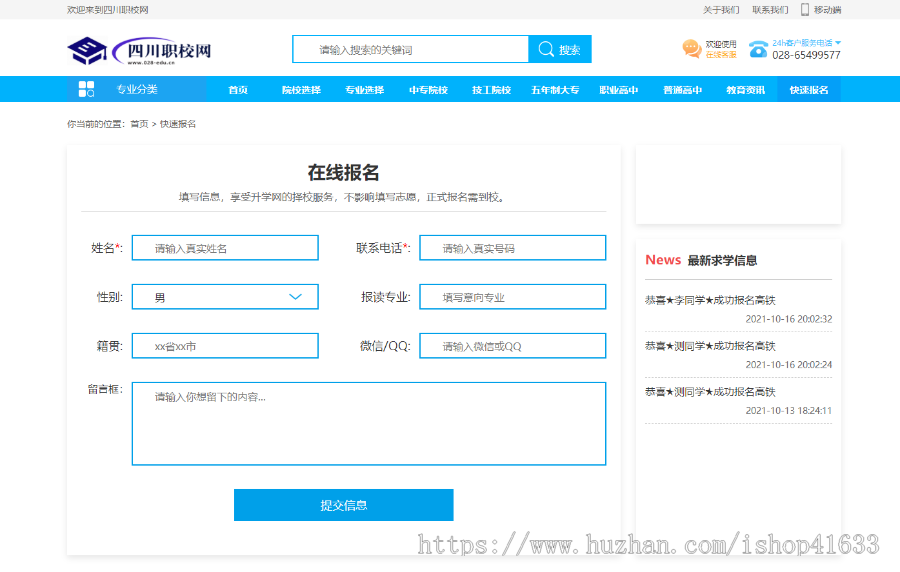
Task: Select the 普通高中 nav item
Action: [x=682, y=90]
